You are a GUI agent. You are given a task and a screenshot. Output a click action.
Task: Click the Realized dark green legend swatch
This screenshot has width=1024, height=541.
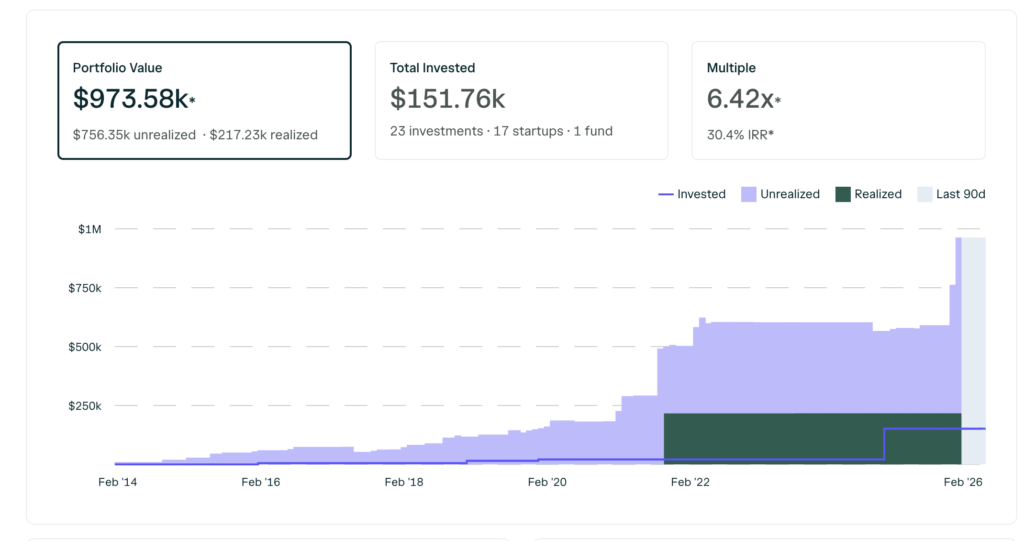point(842,194)
